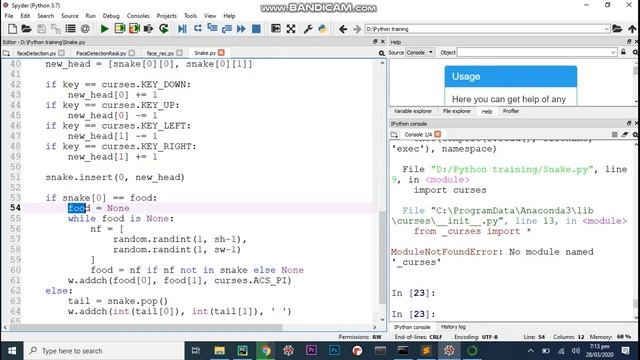The height and width of the screenshot is (360, 640).
Task: Expand the Help Object combo box
Action: 613,52
